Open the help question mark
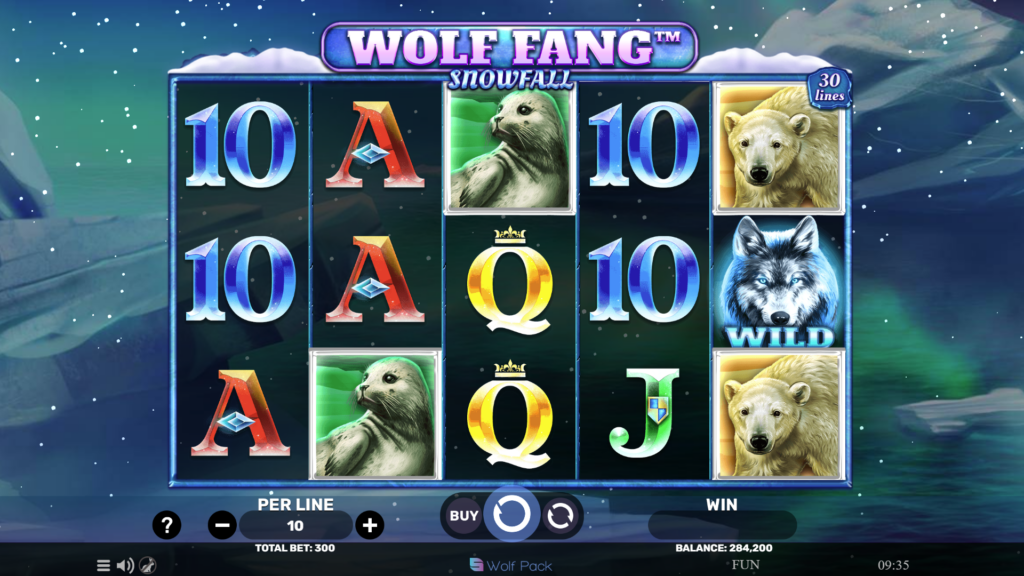 (167, 525)
